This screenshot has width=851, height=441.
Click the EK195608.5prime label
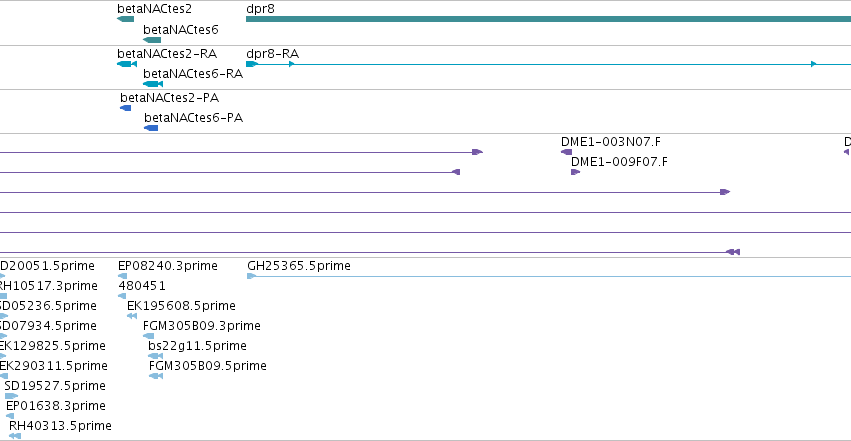pos(181,306)
